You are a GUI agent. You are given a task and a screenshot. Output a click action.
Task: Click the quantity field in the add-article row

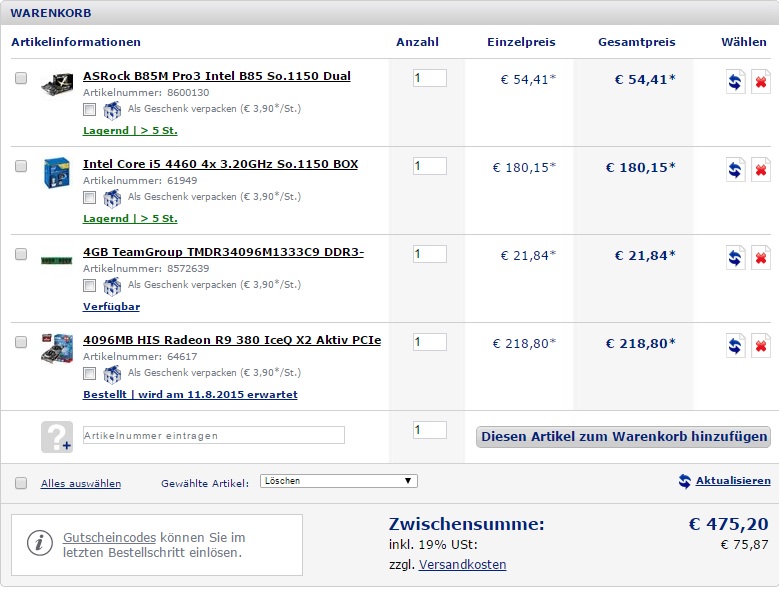[430, 430]
